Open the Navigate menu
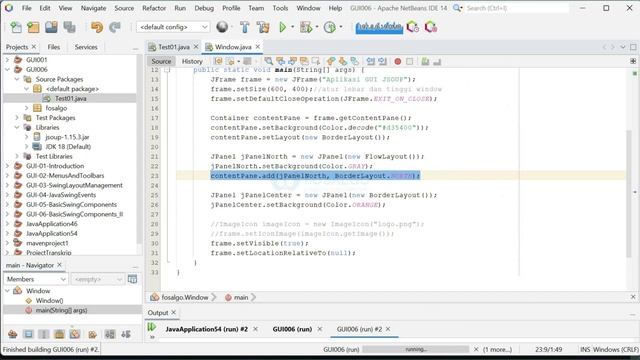The height and width of the screenshot is (360, 640). point(93,8)
